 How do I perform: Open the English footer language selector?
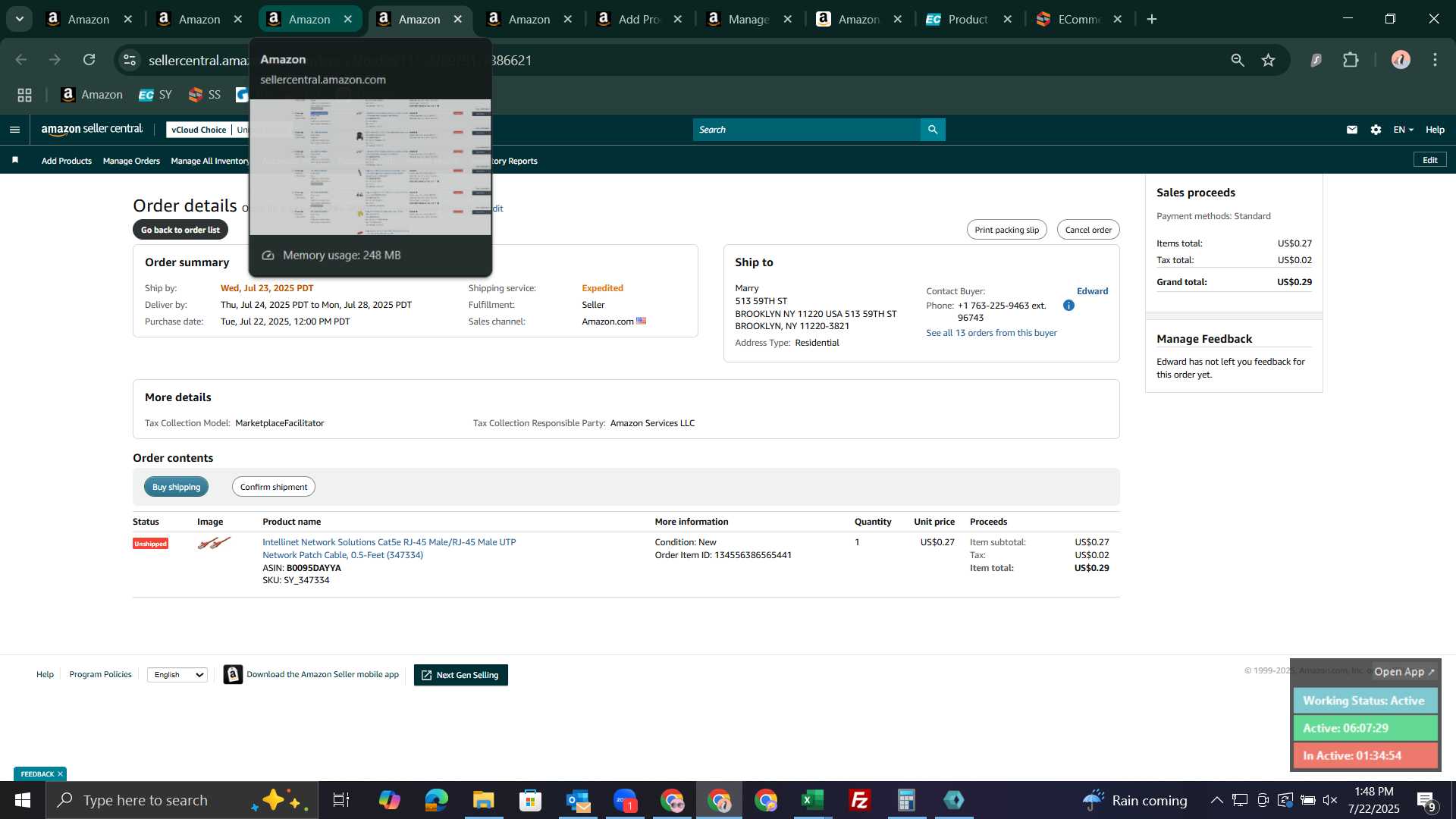click(177, 674)
